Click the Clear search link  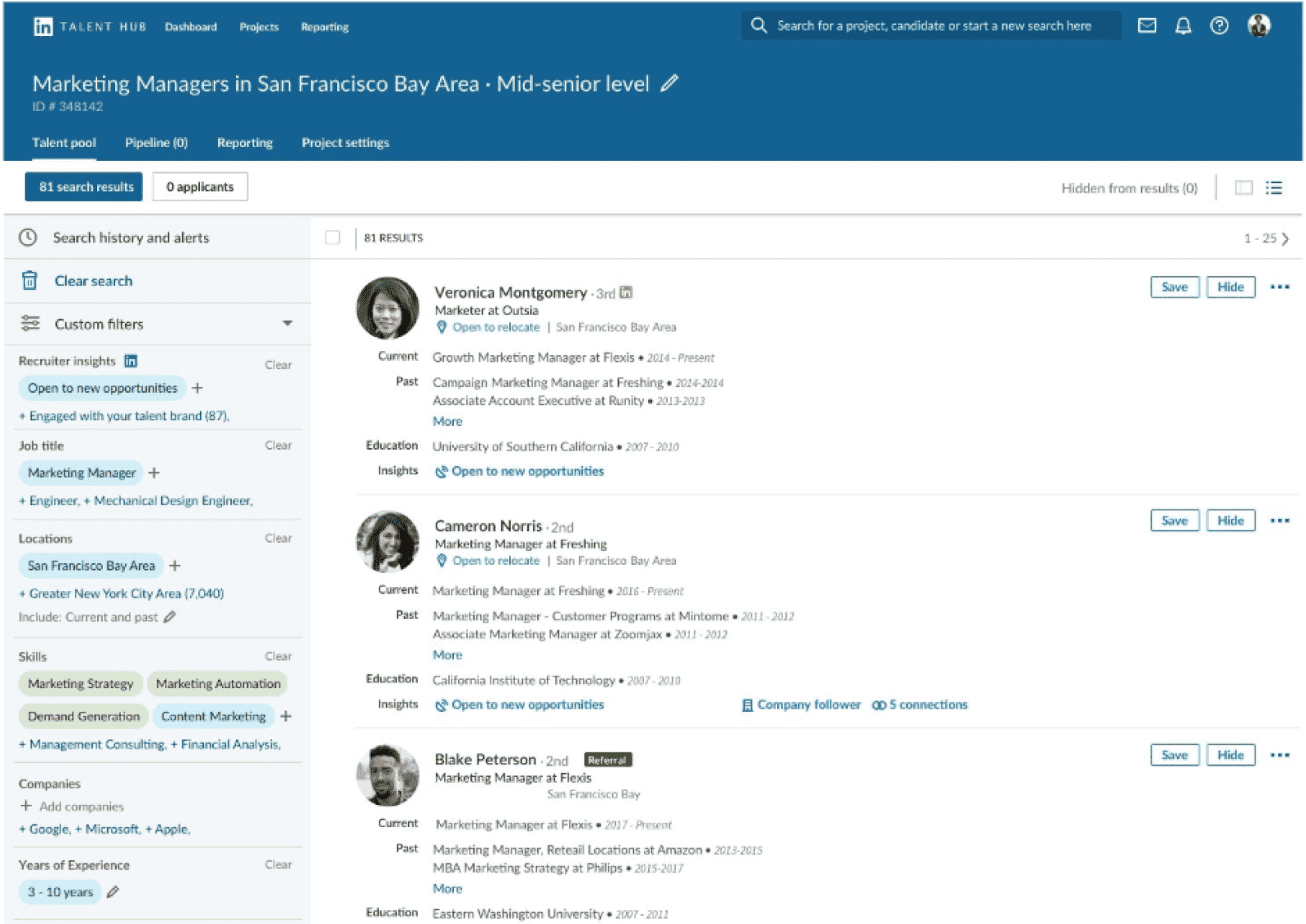click(93, 281)
